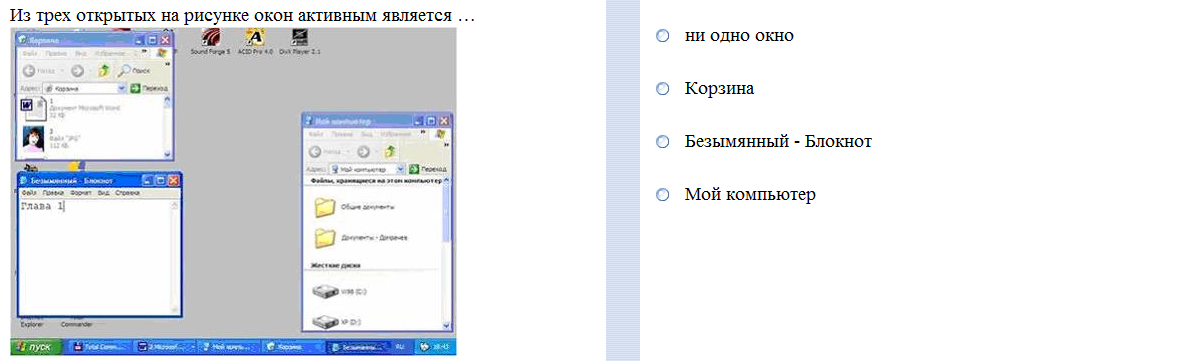The height and width of the screenshot is (361, 1180).
Task: Open Формат menu in Блокнот window
Action: point(81,193)
